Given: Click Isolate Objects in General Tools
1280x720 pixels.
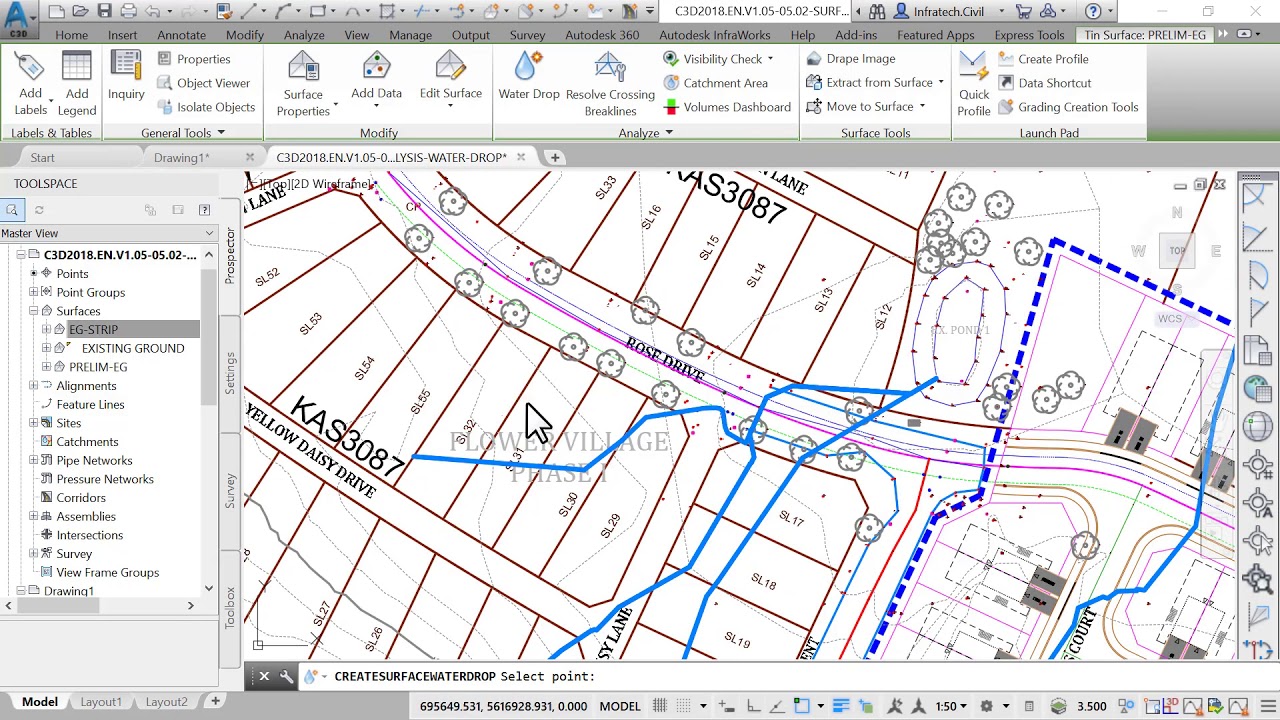Looking at the screenshot, I should click(x=206, y=107).
